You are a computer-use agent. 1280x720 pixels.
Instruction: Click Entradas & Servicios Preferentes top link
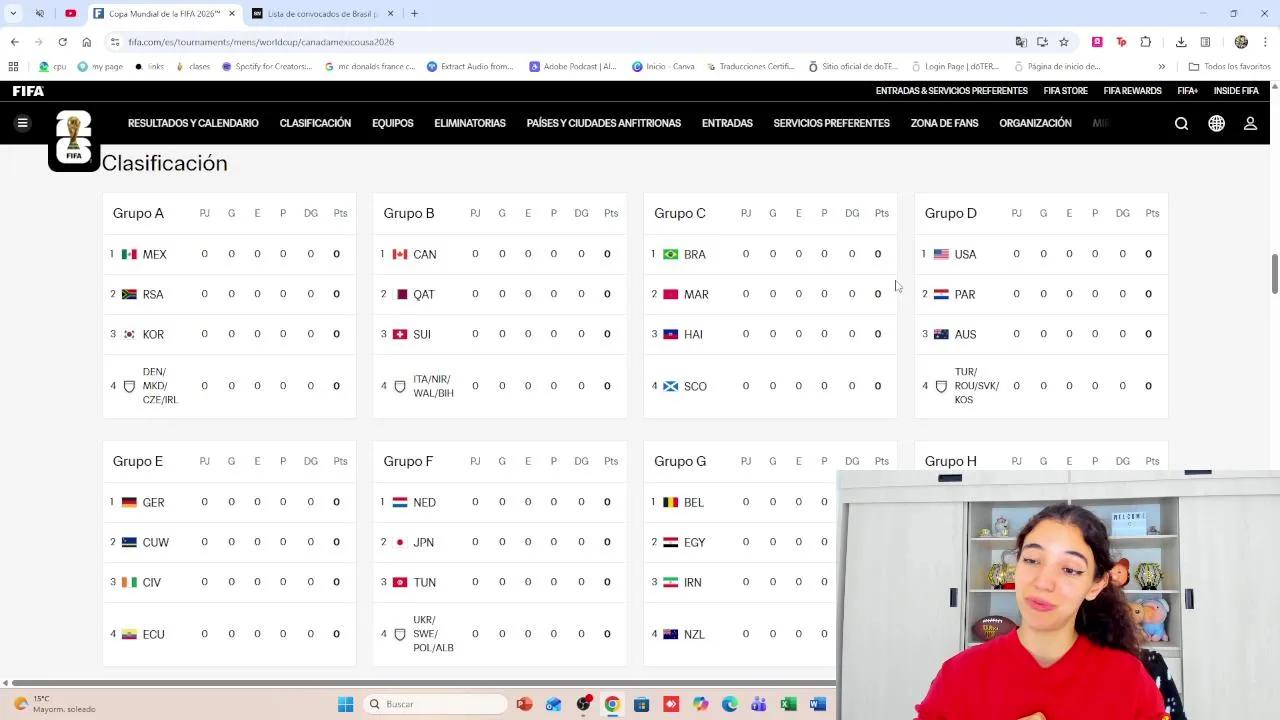(x=951, y=91)
